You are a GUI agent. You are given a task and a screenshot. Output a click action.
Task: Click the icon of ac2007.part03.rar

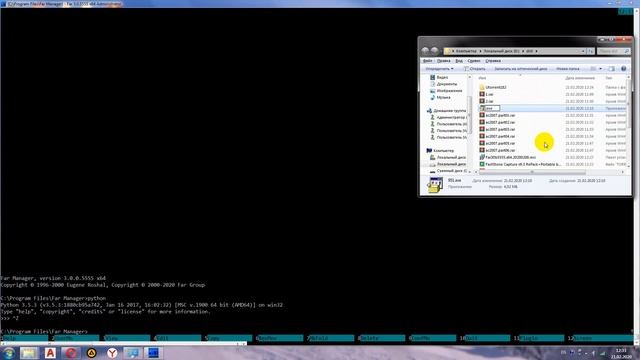[482, 129]
